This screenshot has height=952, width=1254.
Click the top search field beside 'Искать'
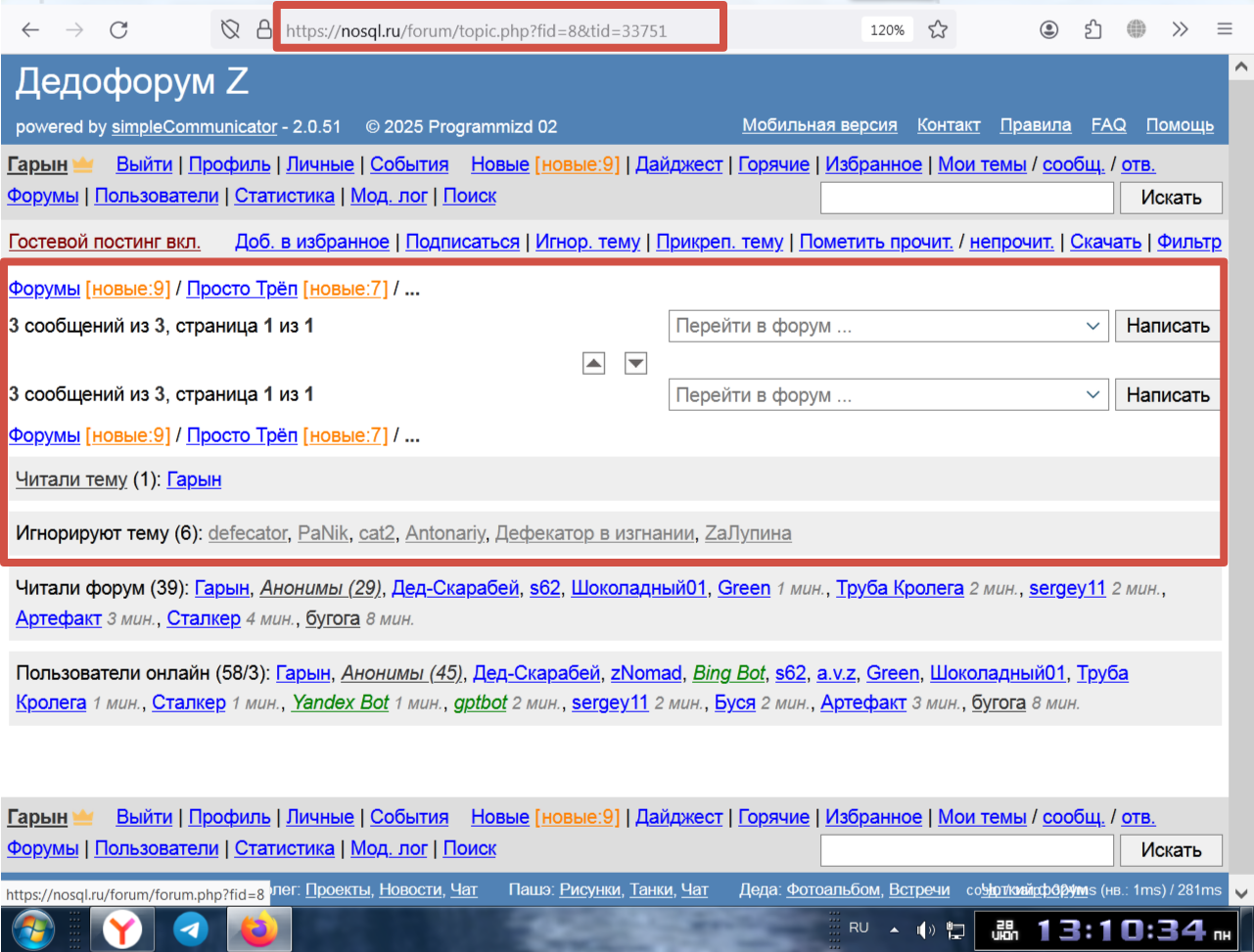tap(966, 198)
